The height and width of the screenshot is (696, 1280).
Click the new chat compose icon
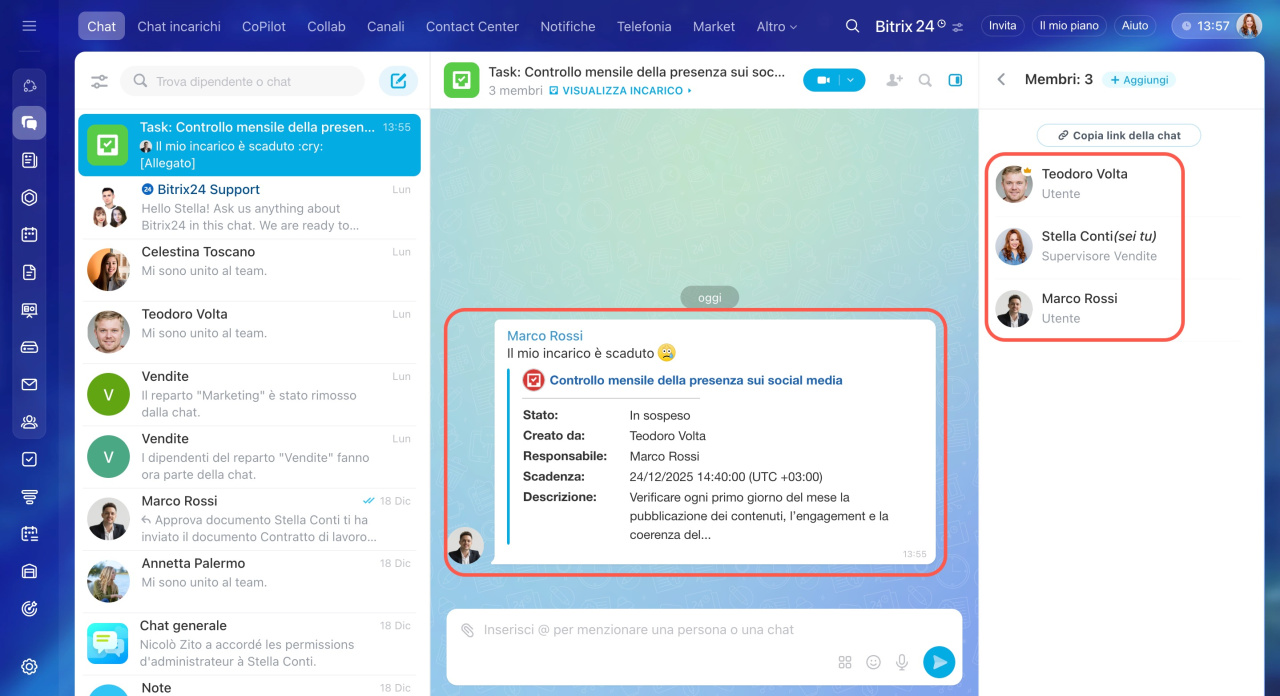398,81
